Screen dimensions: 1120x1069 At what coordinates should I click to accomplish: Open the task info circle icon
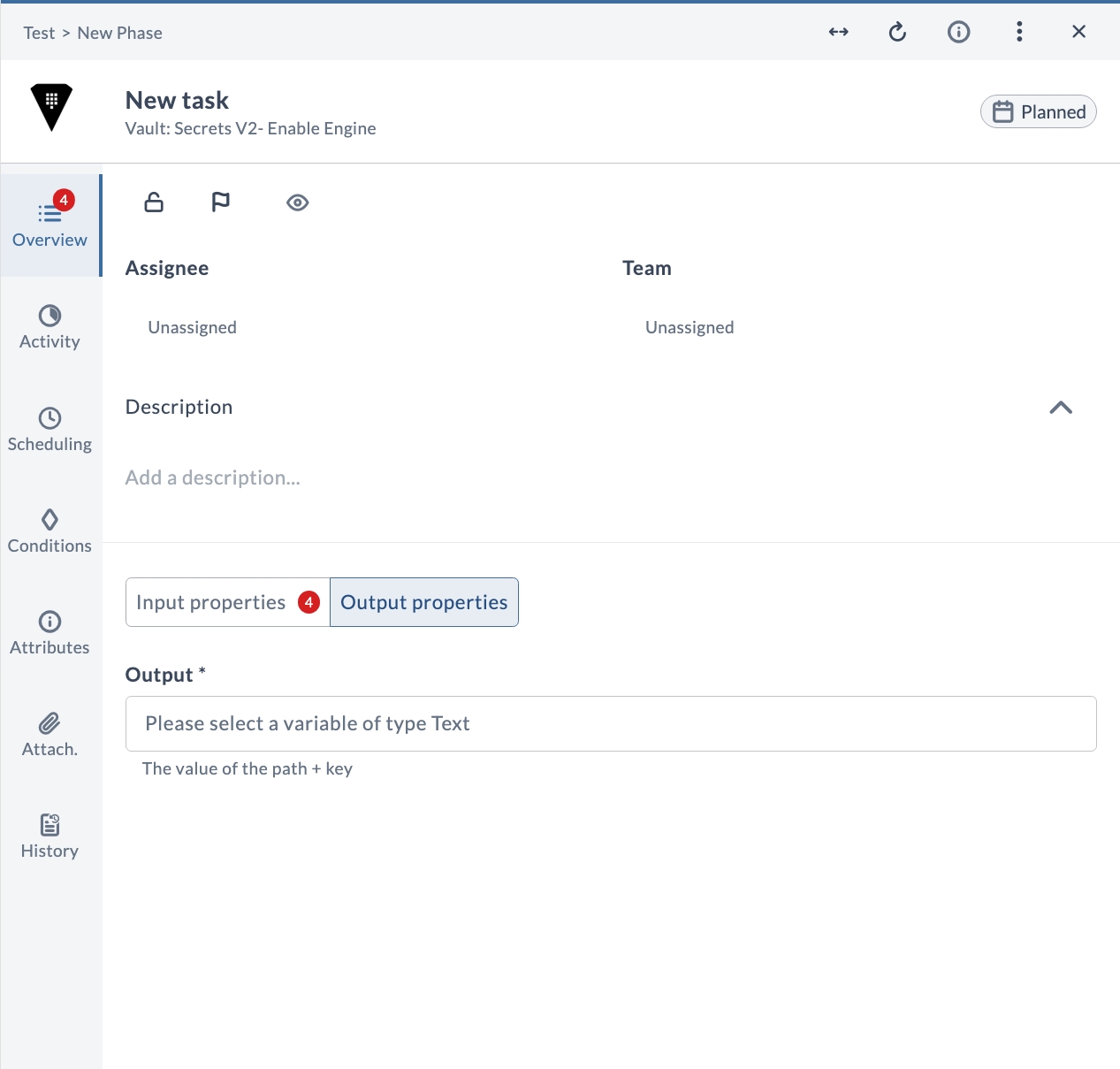(958, 32)
